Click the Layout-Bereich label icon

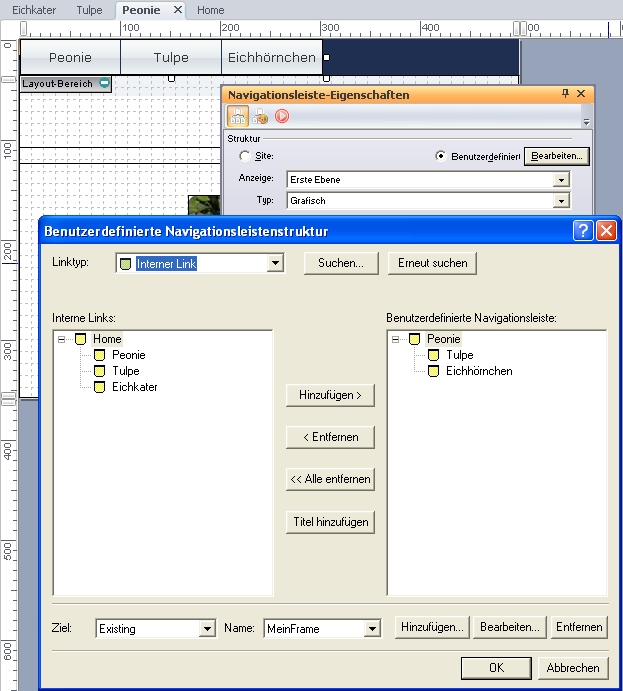click(104, 84)
